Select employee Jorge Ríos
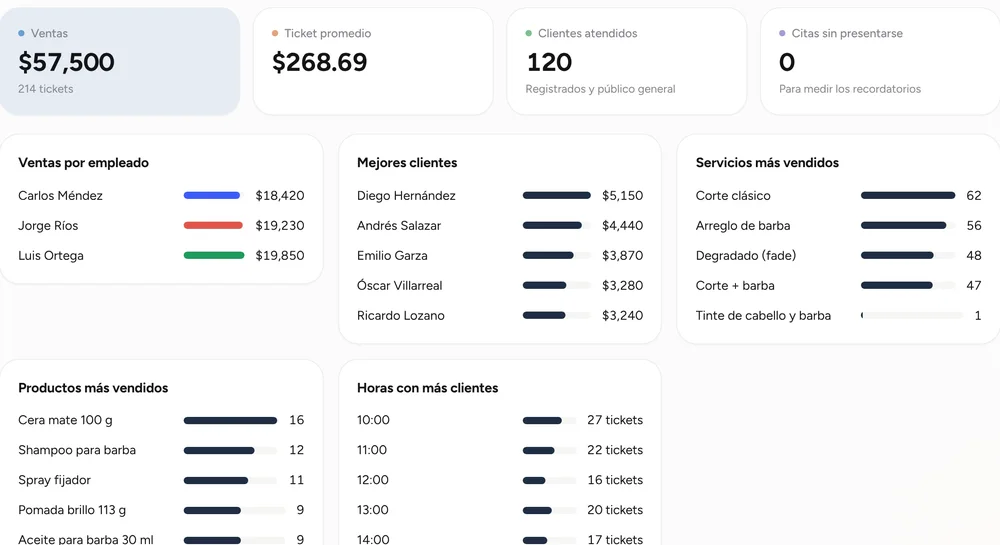Viewport: 1000px width, 545px height. 48,226
